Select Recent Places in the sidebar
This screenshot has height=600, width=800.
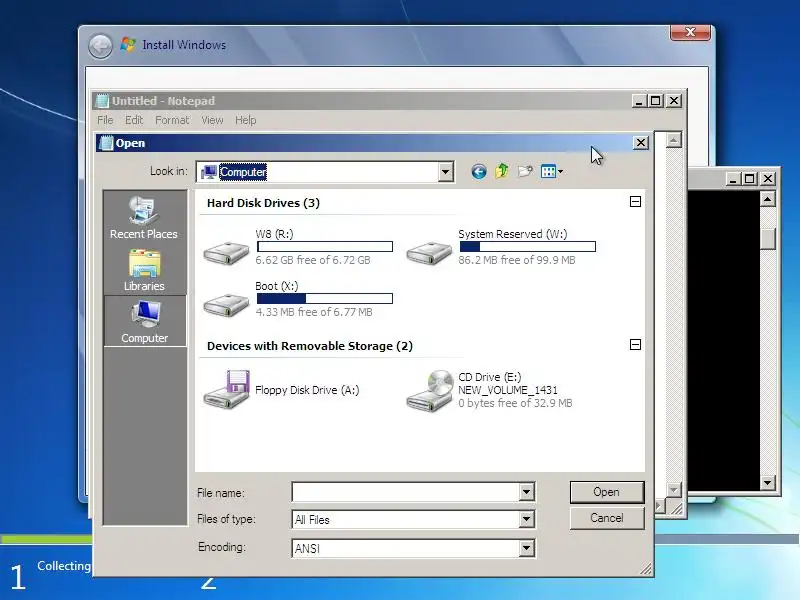point(144,218)
